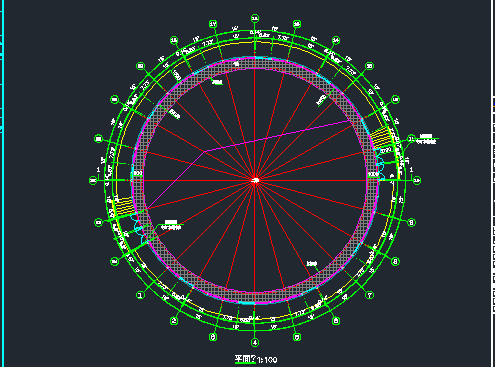Select the white leader label near left stairs
Viewport: 495px width, 367px height.
point(171,225)
